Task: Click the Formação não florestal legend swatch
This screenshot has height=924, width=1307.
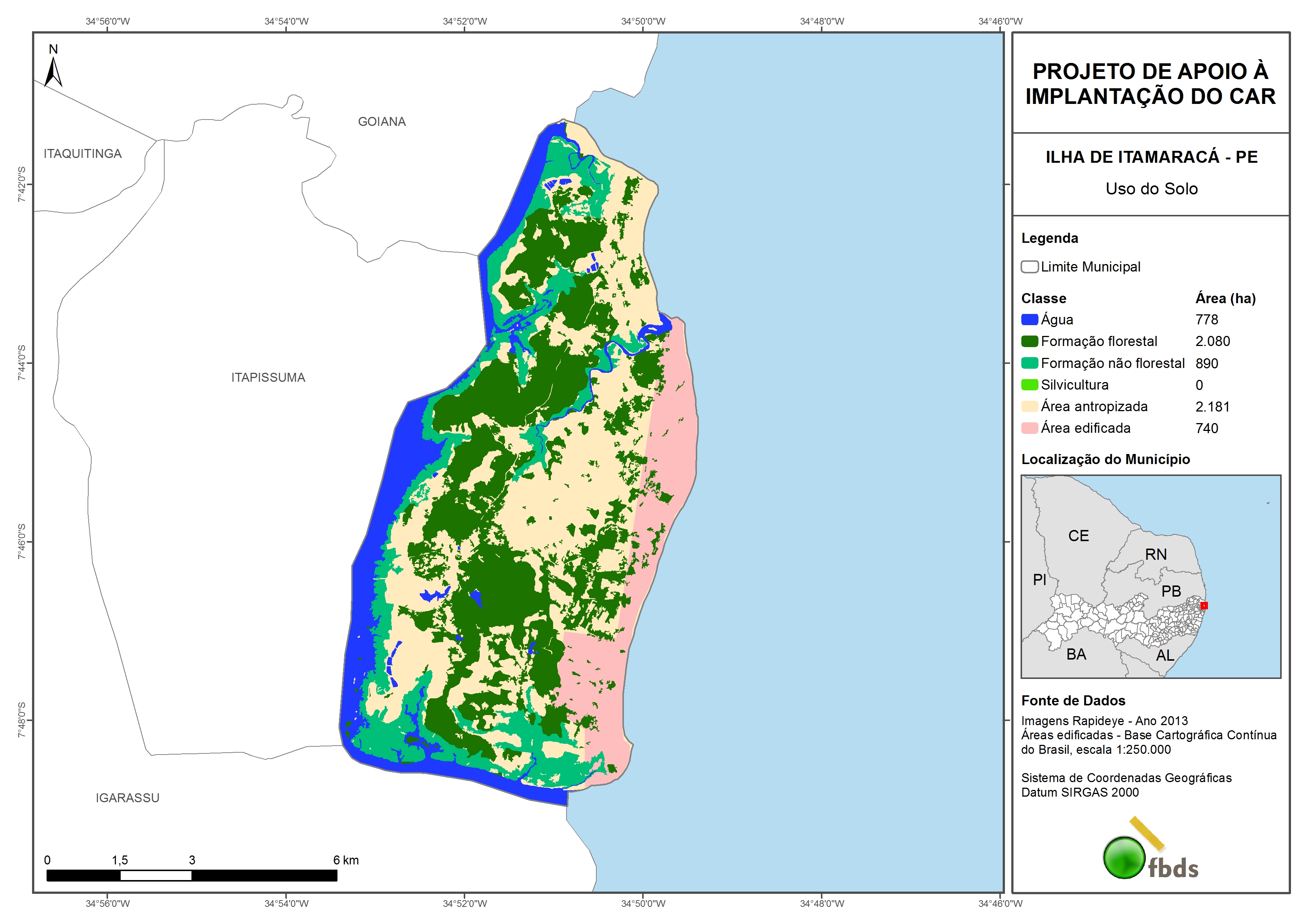Action: pos(1029,363)
